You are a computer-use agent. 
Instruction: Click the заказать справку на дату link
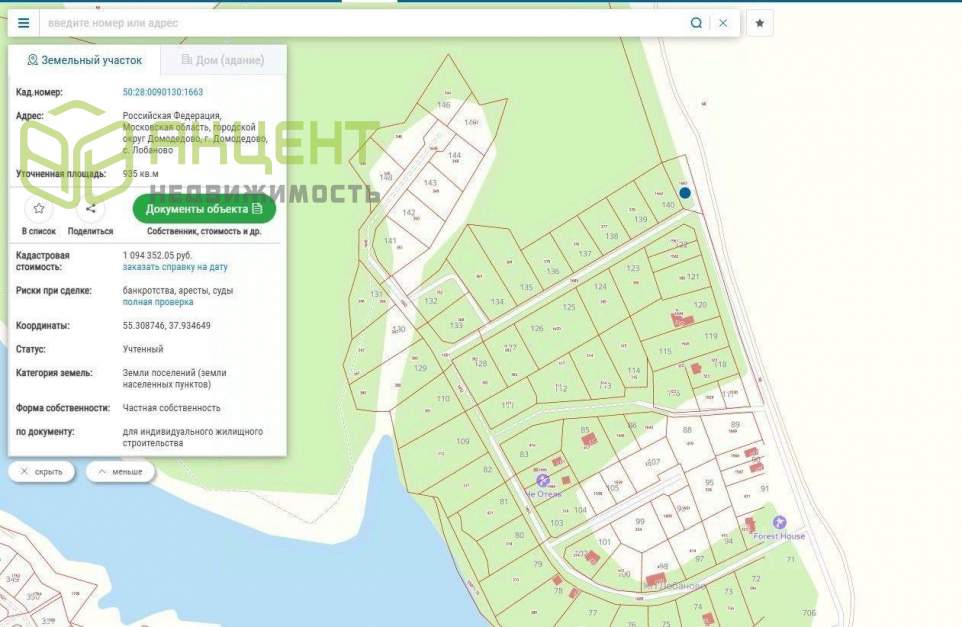175,267
